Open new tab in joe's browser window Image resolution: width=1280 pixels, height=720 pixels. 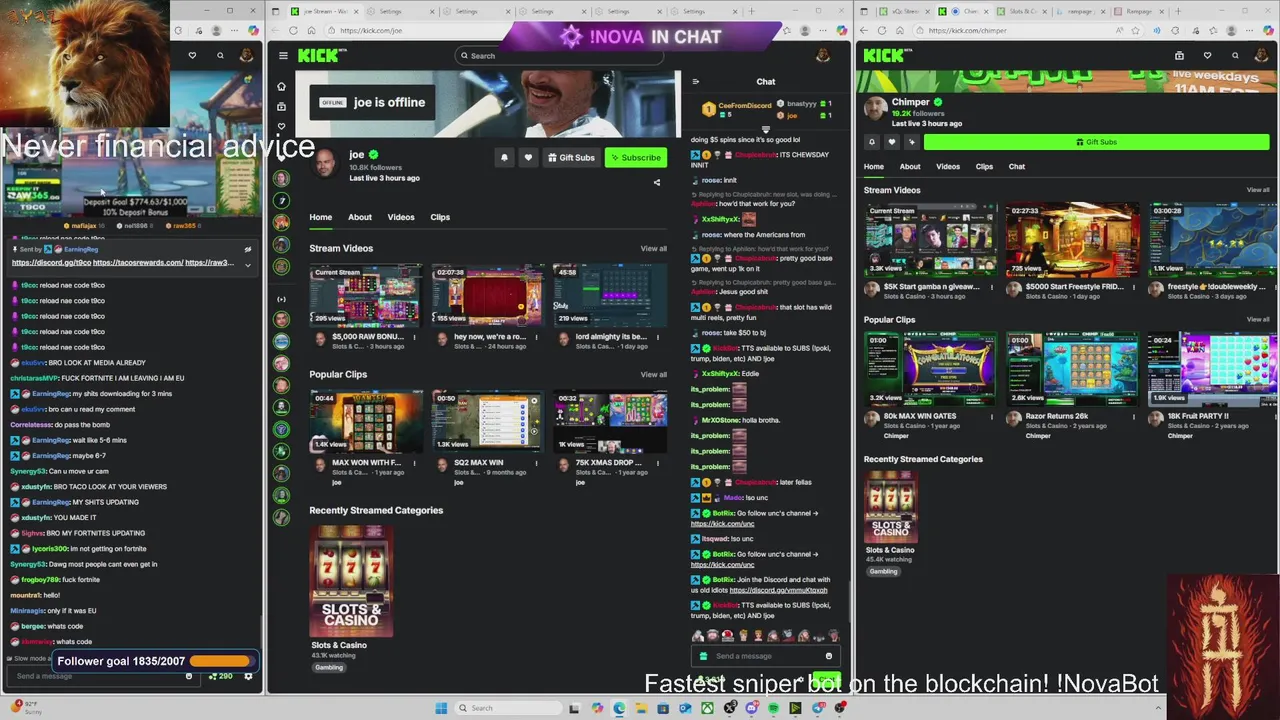[751, 11]
